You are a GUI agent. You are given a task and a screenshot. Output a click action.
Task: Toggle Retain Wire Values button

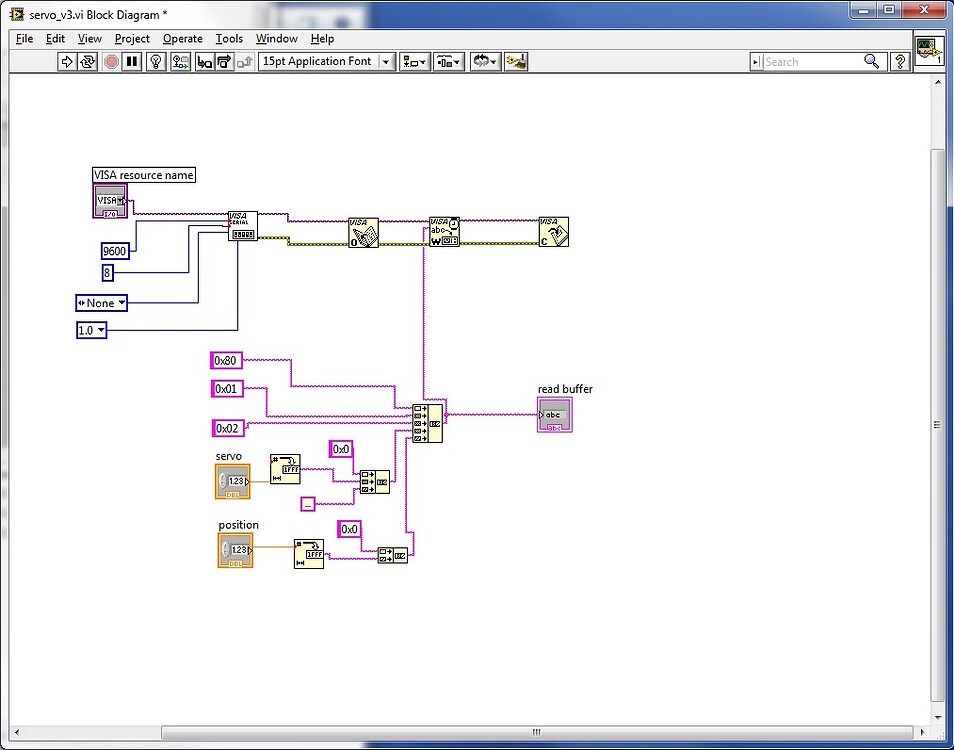pyautogui.click(x=180, y=62)
